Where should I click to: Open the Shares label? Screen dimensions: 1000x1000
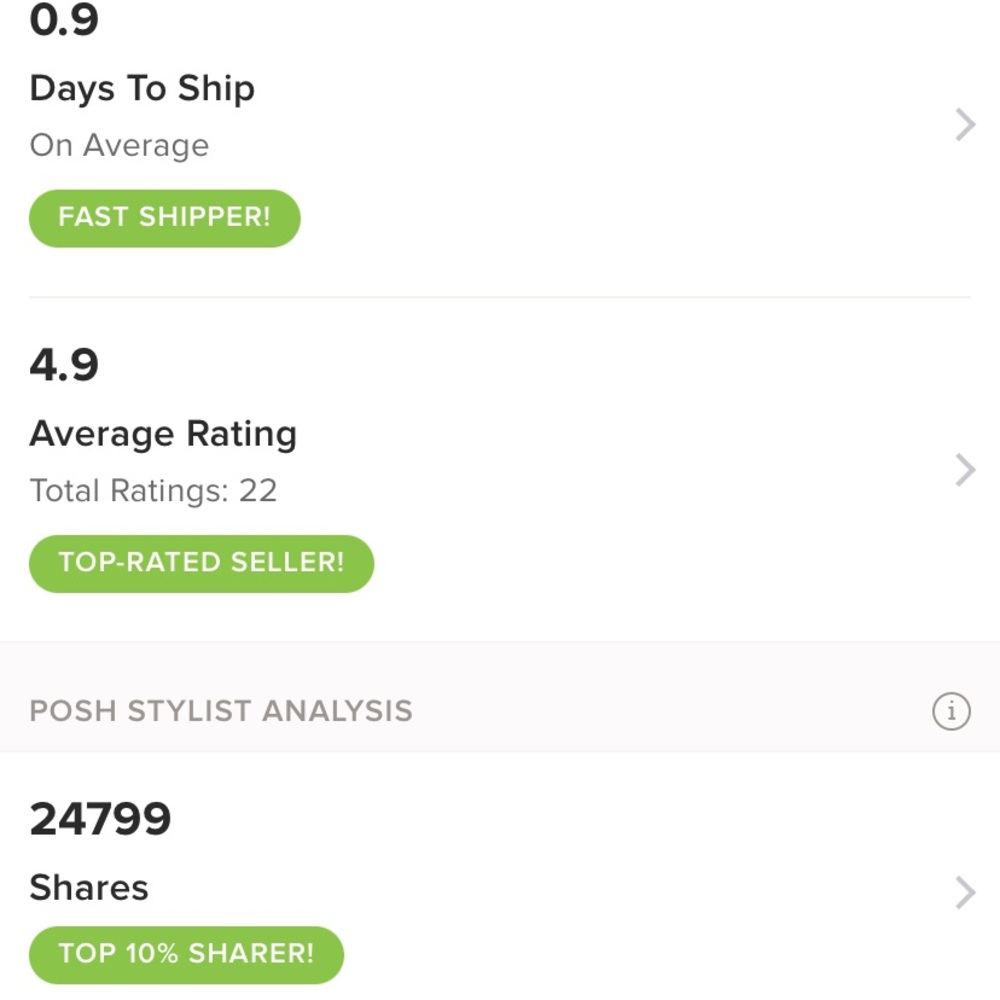[x=89, y=888]
